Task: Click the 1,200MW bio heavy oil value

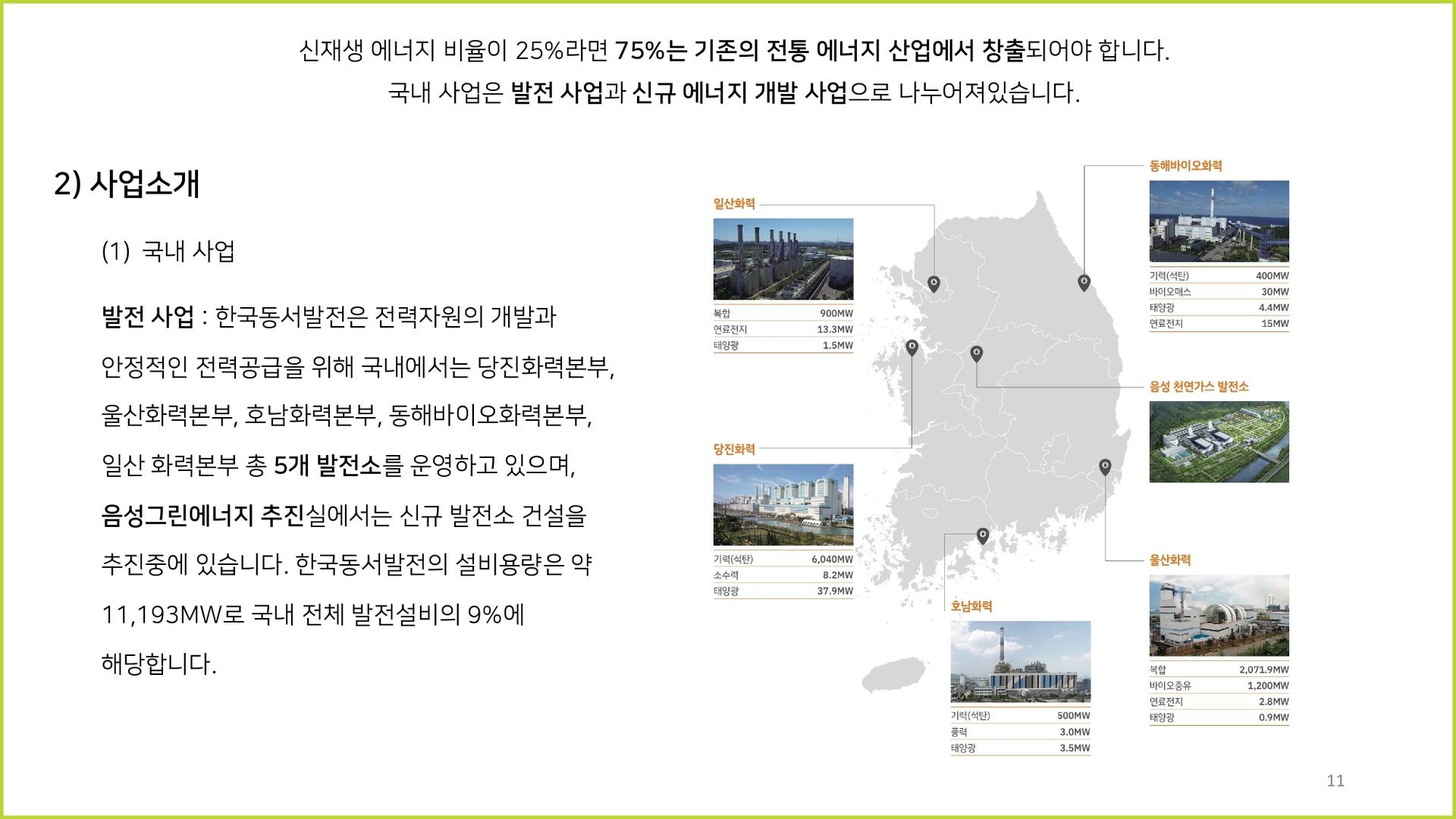Action: 1268,686
